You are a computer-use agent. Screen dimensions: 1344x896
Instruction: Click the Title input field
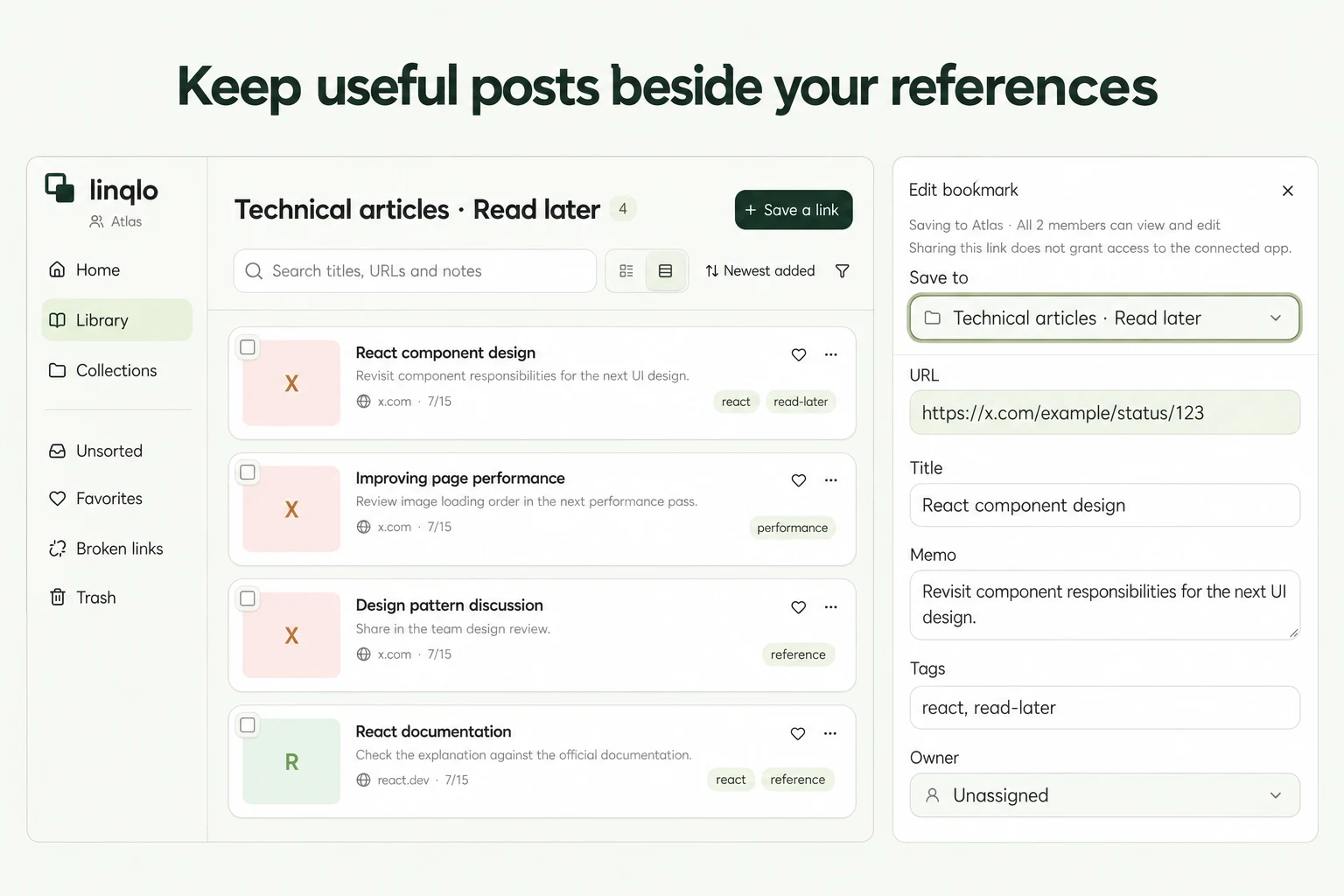pyautogui.click(x=1104, y=505)
